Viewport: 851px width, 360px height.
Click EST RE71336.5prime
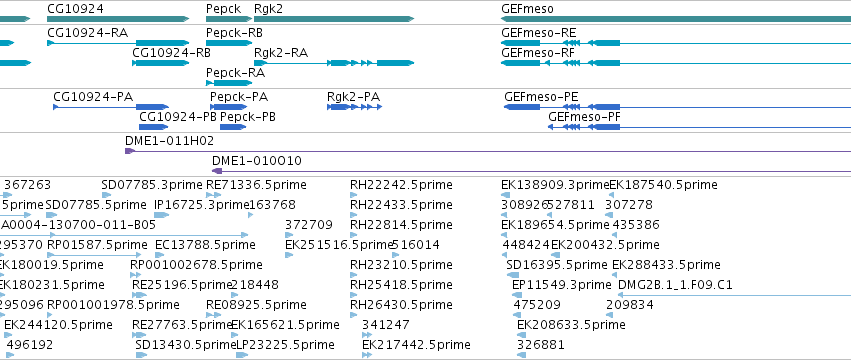point(256,185)
